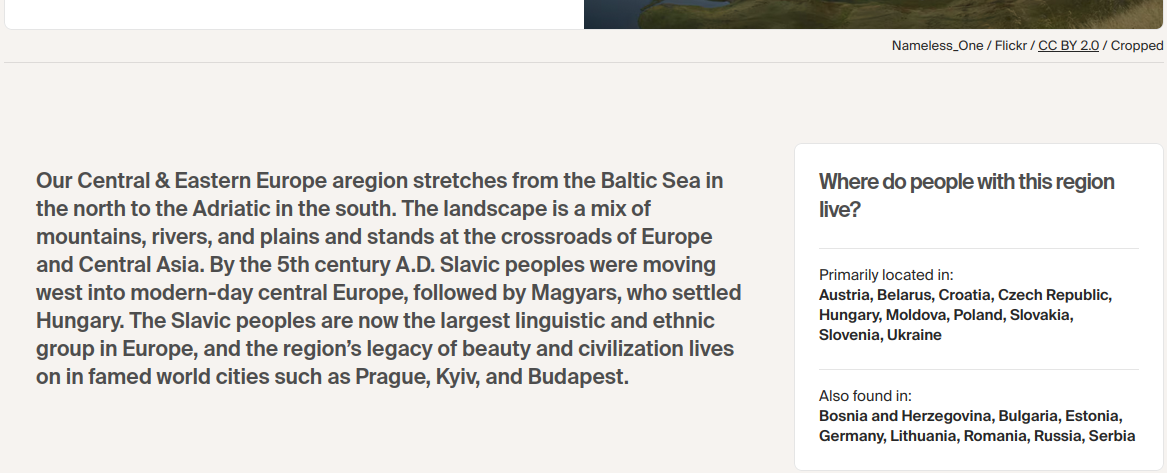Click the Nameless_One photo credit text
Image resolution: width=1167 pixels, height=473 pixels.
coord(937,46)
